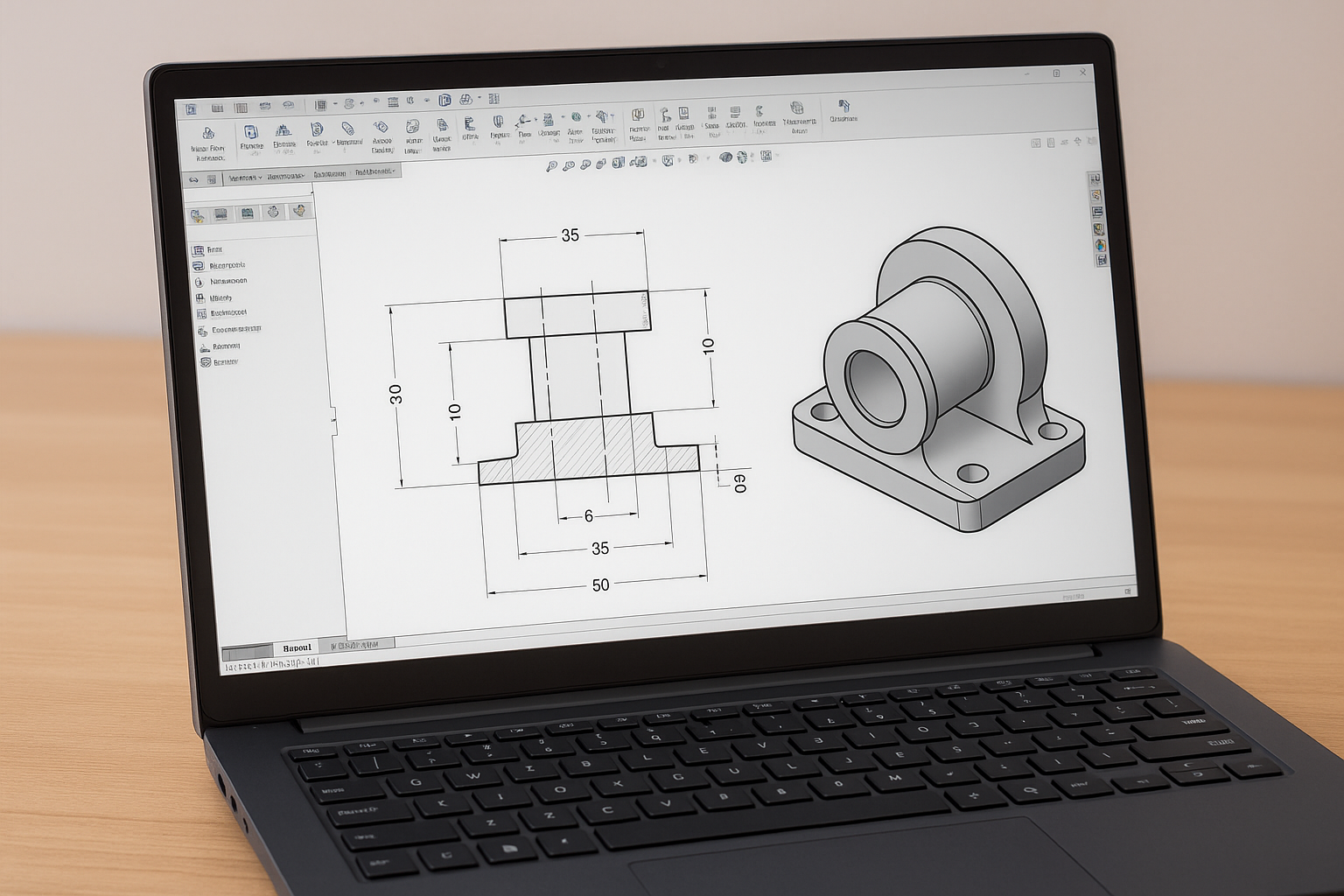Viewport: 1344px width, 896px height.
Task: Click the topmost icon in right-edge task strip
Action: click(1094, 179)
